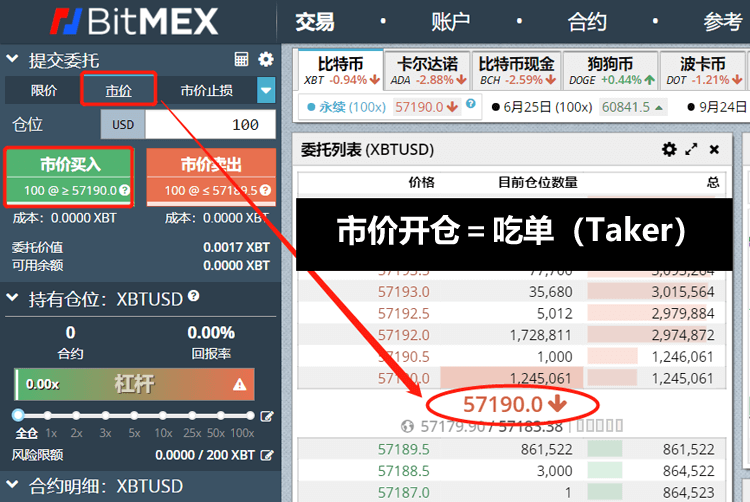Click the 仓位 quantity input field

[x=210, y=124]
